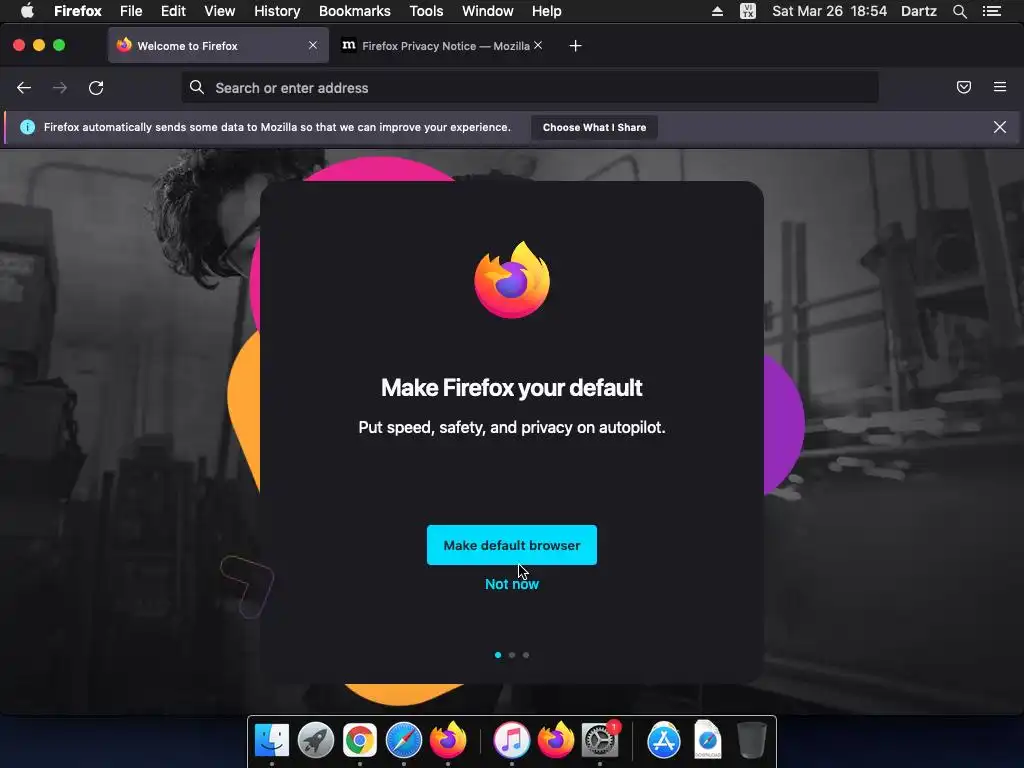Open the Safari download file in Dock

[707, 739]
